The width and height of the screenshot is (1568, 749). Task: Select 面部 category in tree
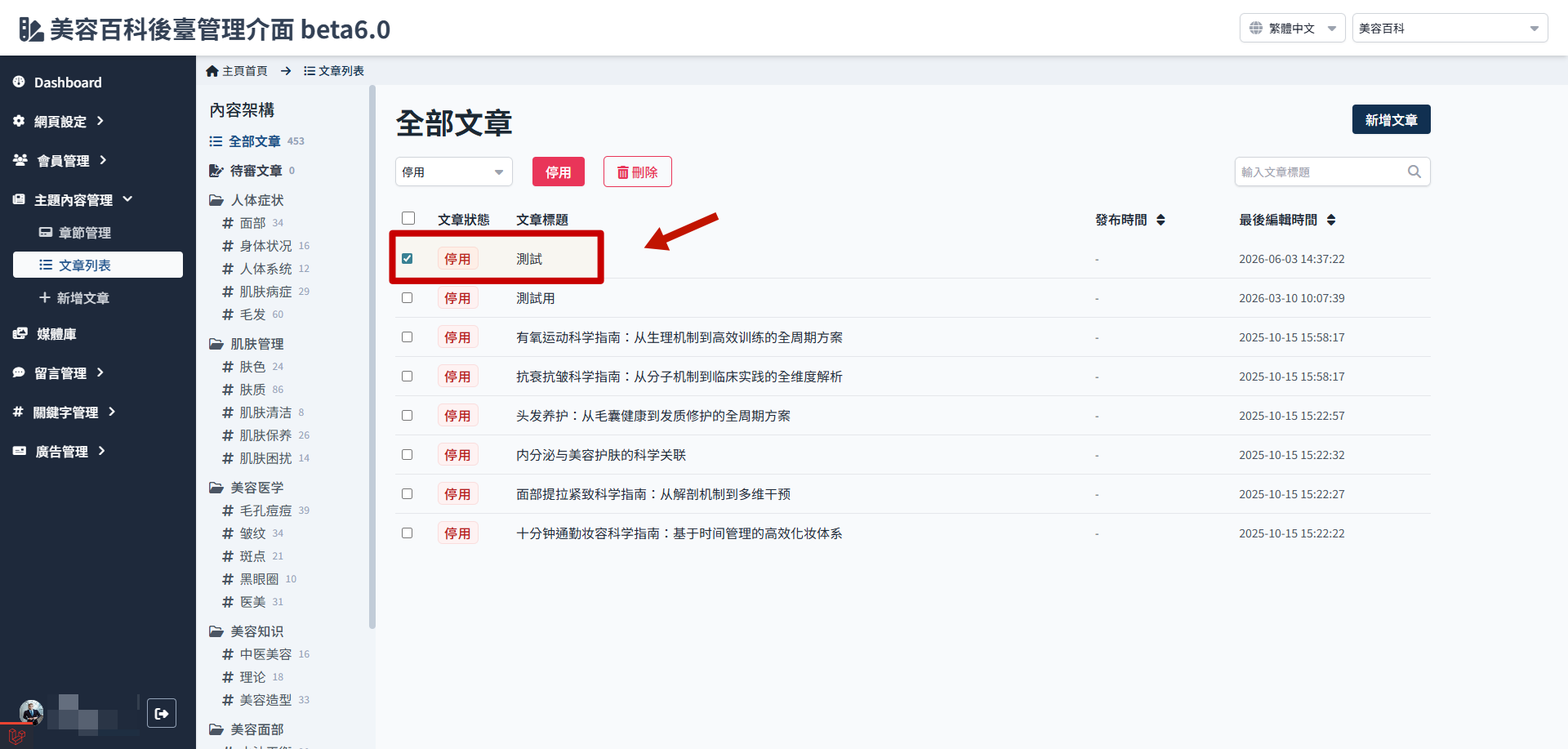pos(252,223)
